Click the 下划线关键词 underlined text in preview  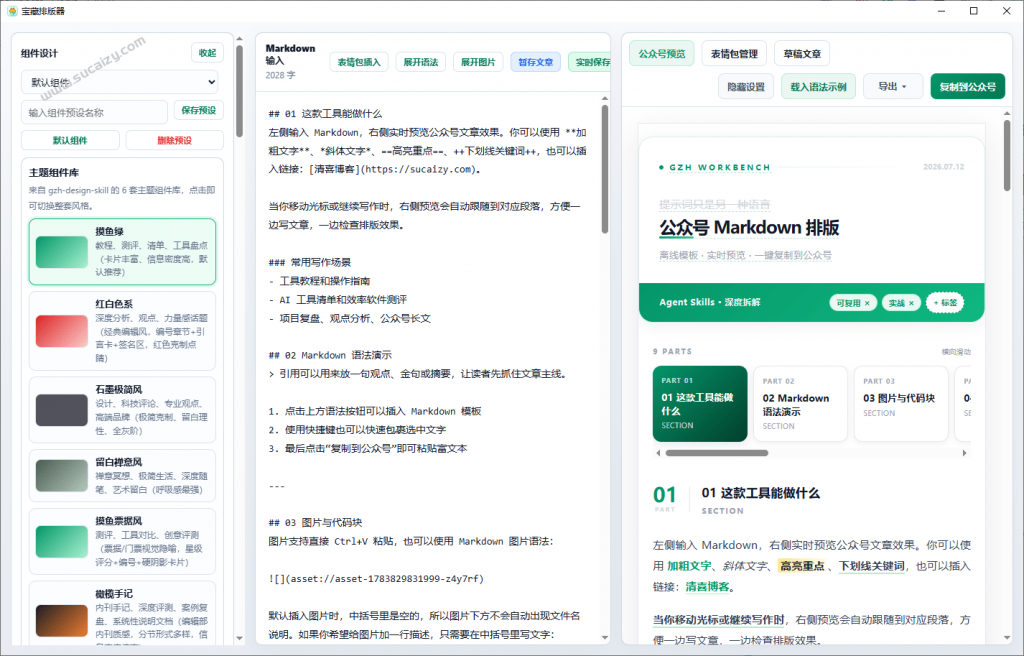871,566
